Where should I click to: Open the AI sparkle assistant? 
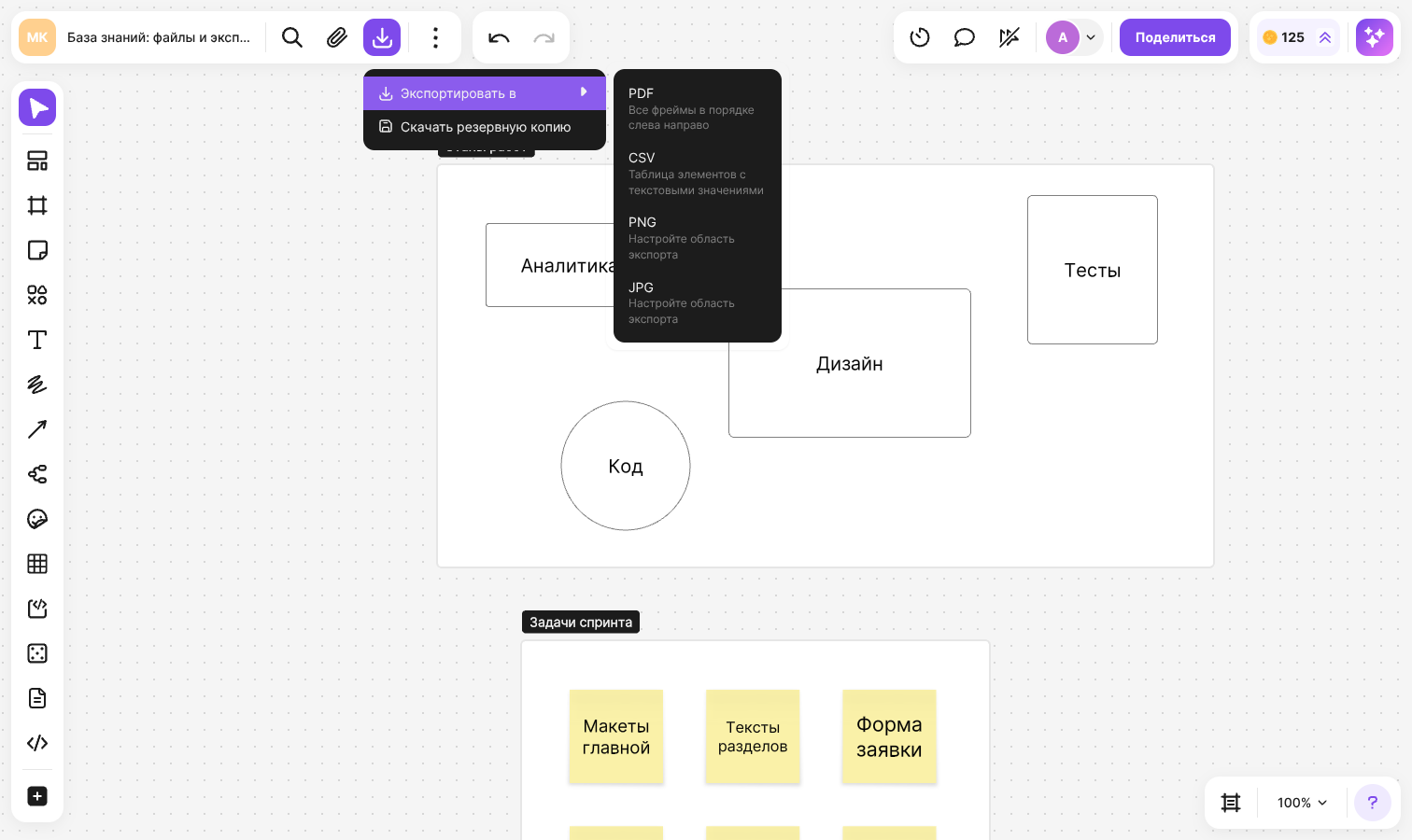click(x=1375, y=37)
